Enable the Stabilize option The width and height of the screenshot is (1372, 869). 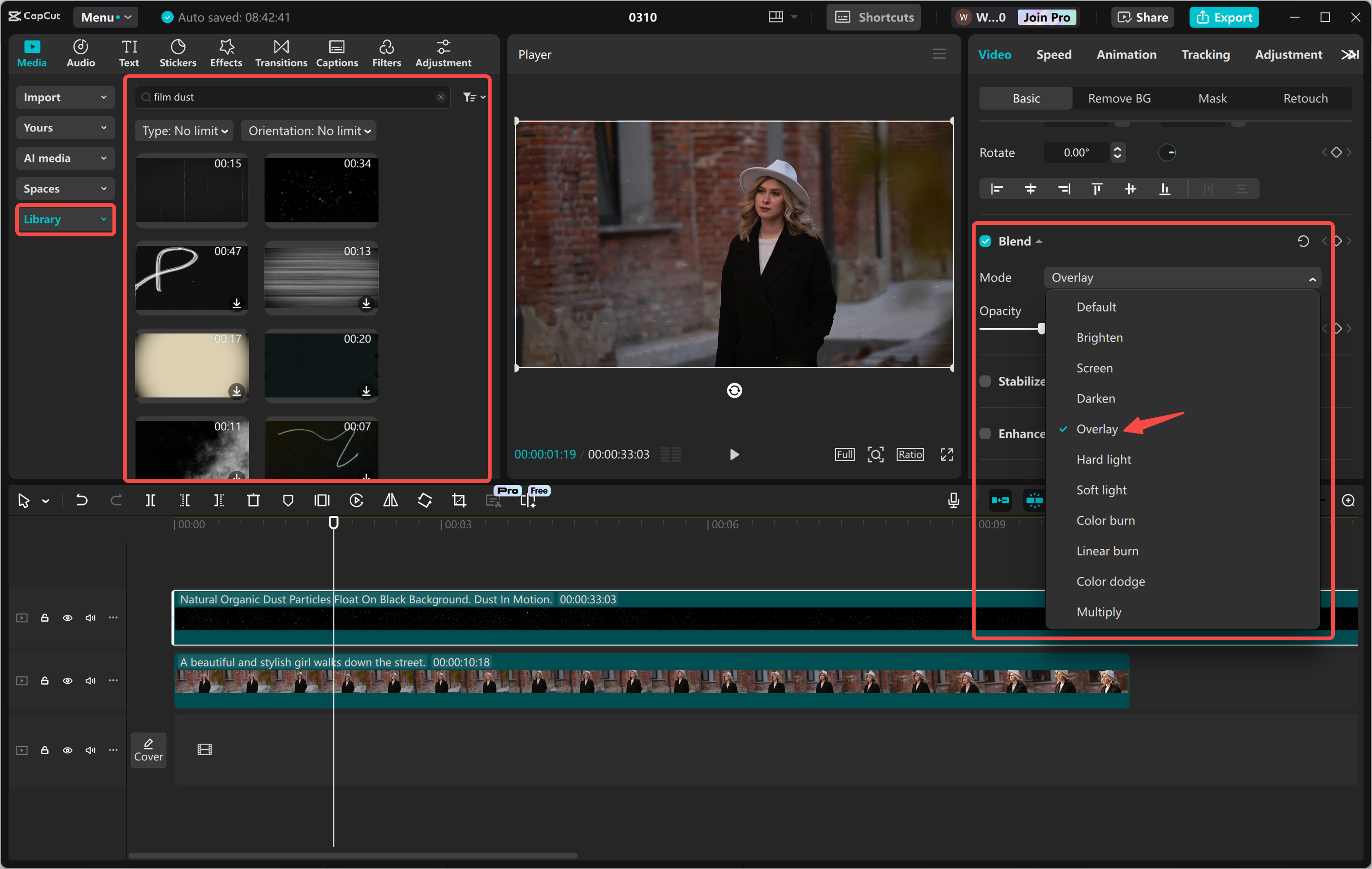985,381
